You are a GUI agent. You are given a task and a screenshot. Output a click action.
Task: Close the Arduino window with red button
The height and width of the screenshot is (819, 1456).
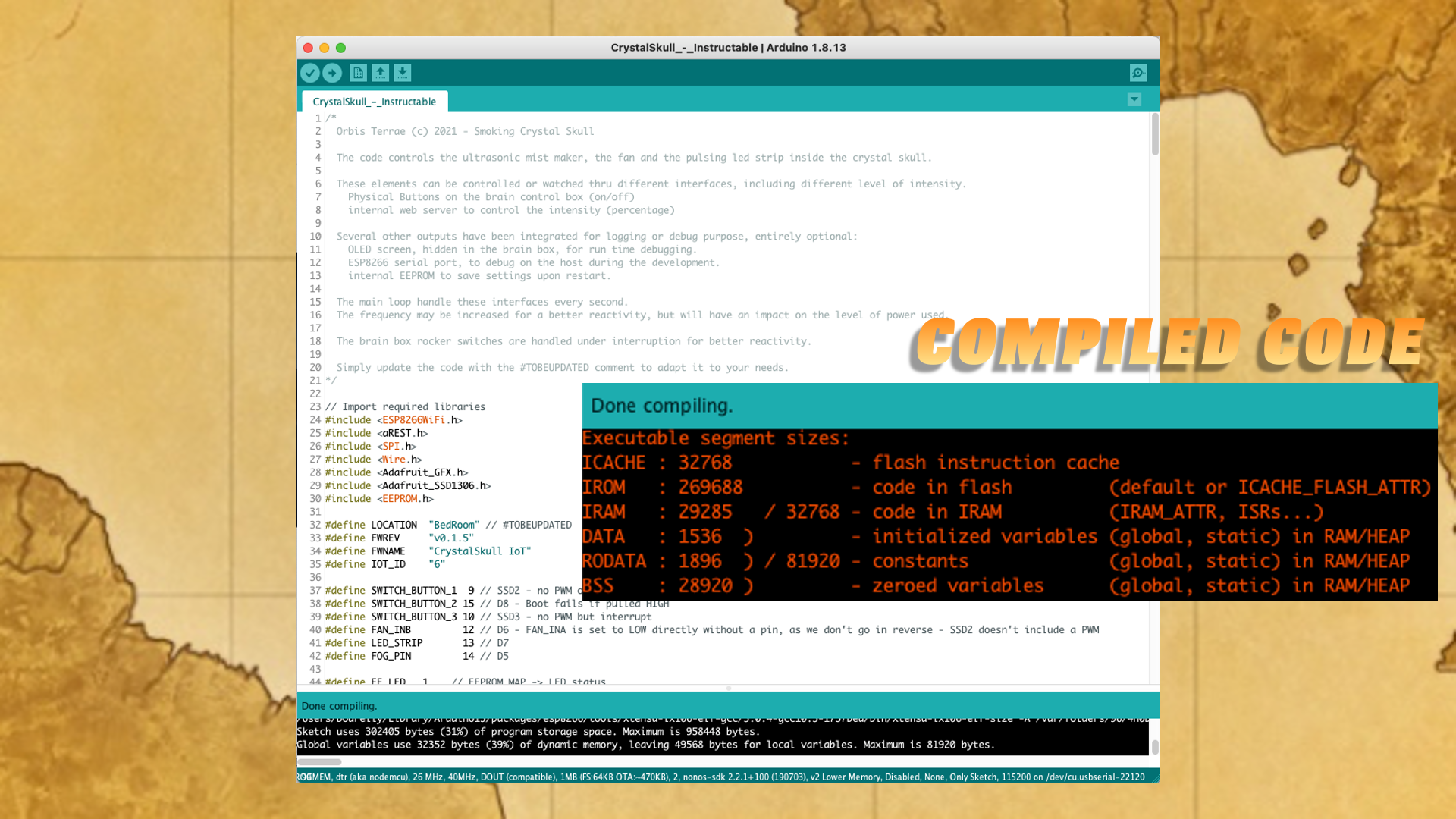pyautogui.click(x=308, y=48)
